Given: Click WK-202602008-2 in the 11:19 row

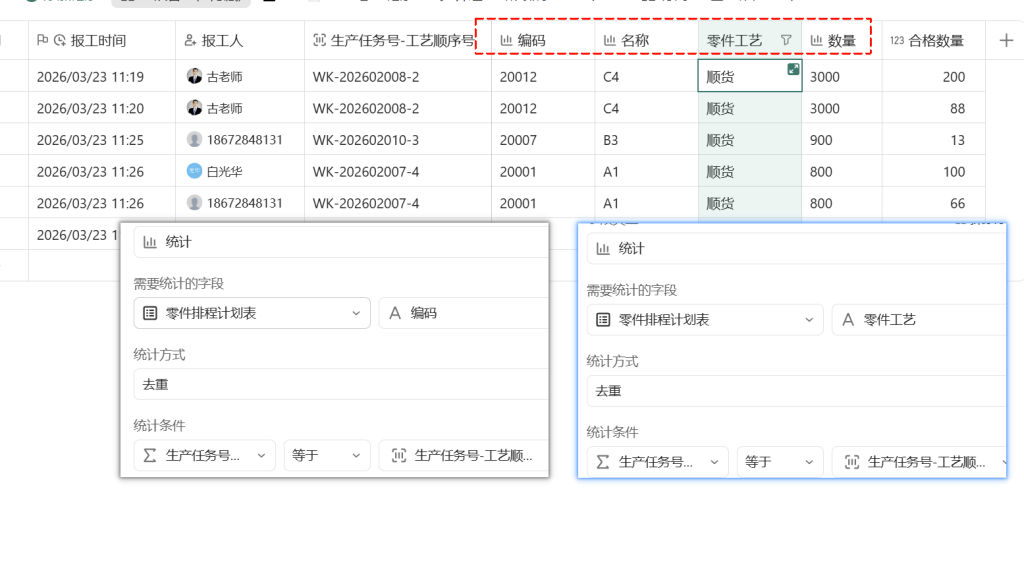Looking at the screenshot, I should click(398, 76).
